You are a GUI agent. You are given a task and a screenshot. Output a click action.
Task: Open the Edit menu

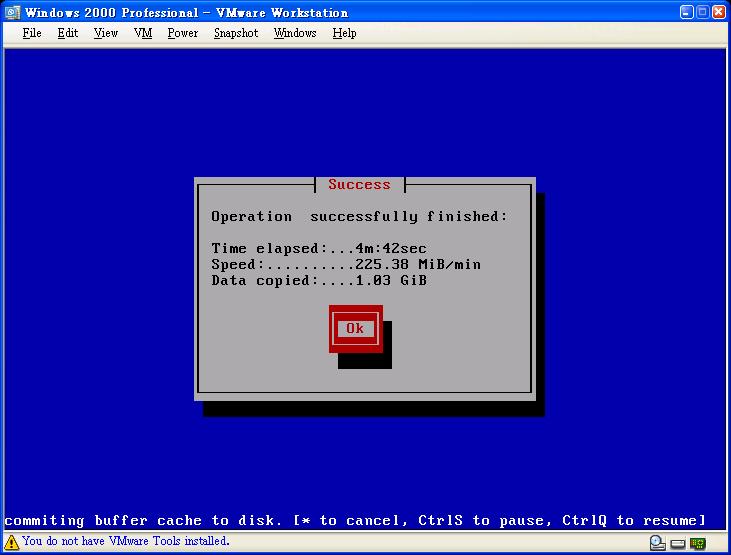[x=68, y=33]
